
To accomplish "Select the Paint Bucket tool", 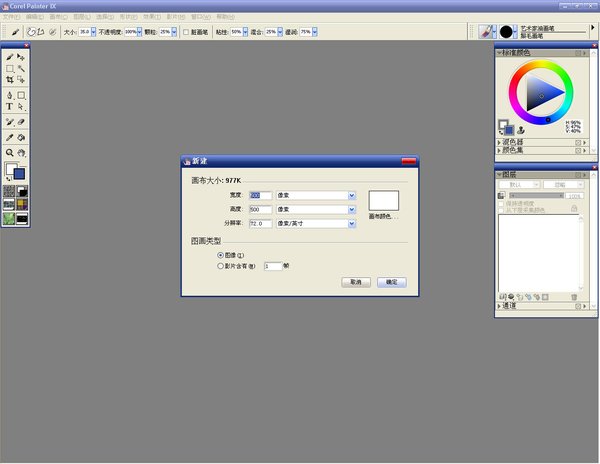I will point(21,137).
